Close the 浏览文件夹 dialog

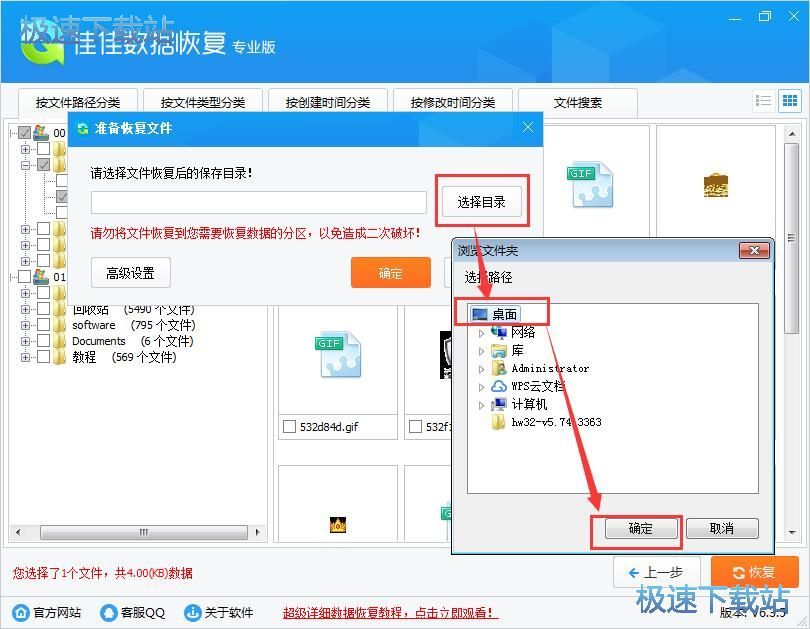point(754,250)
